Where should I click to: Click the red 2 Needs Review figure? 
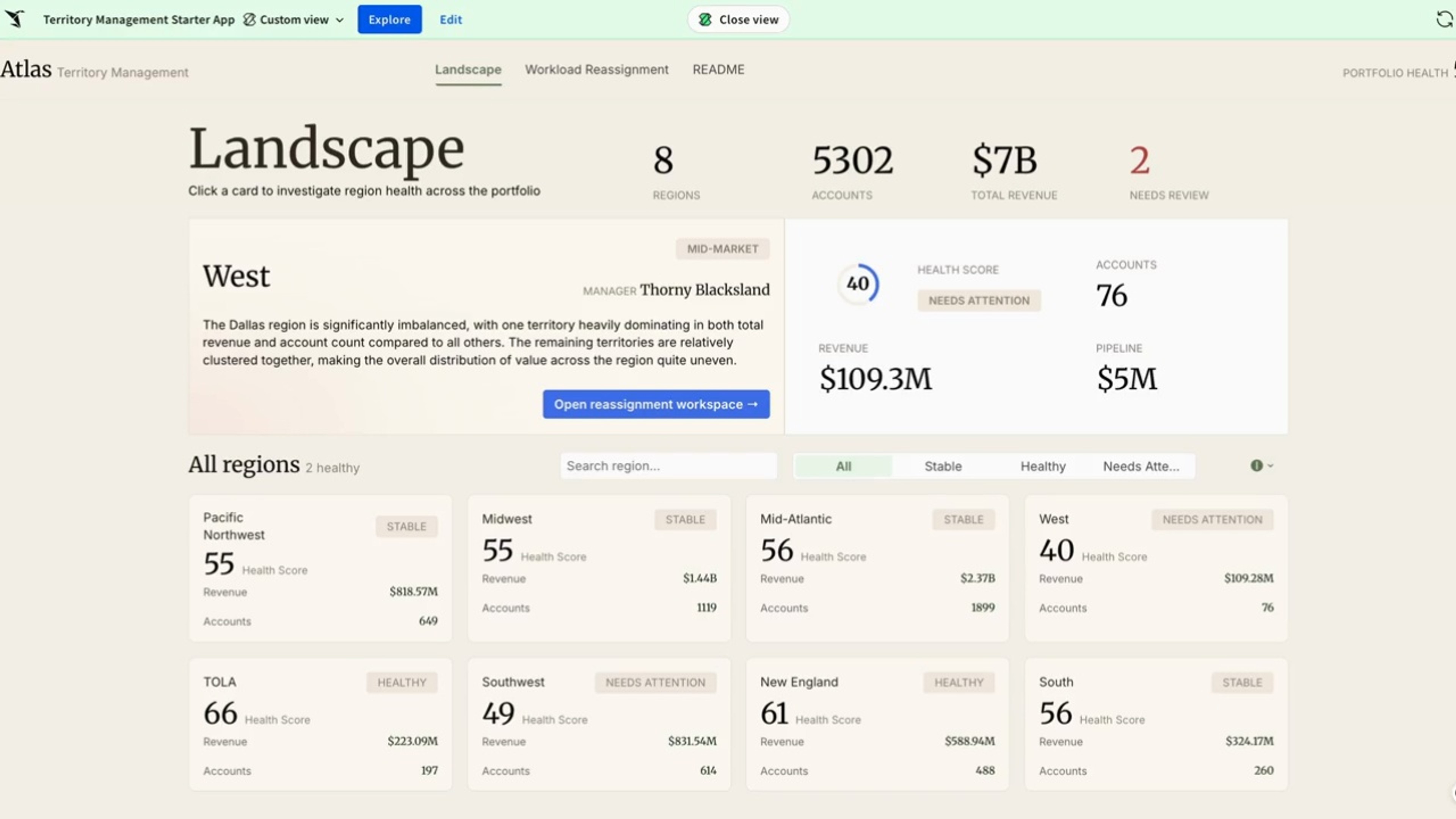pos(1139,160)
